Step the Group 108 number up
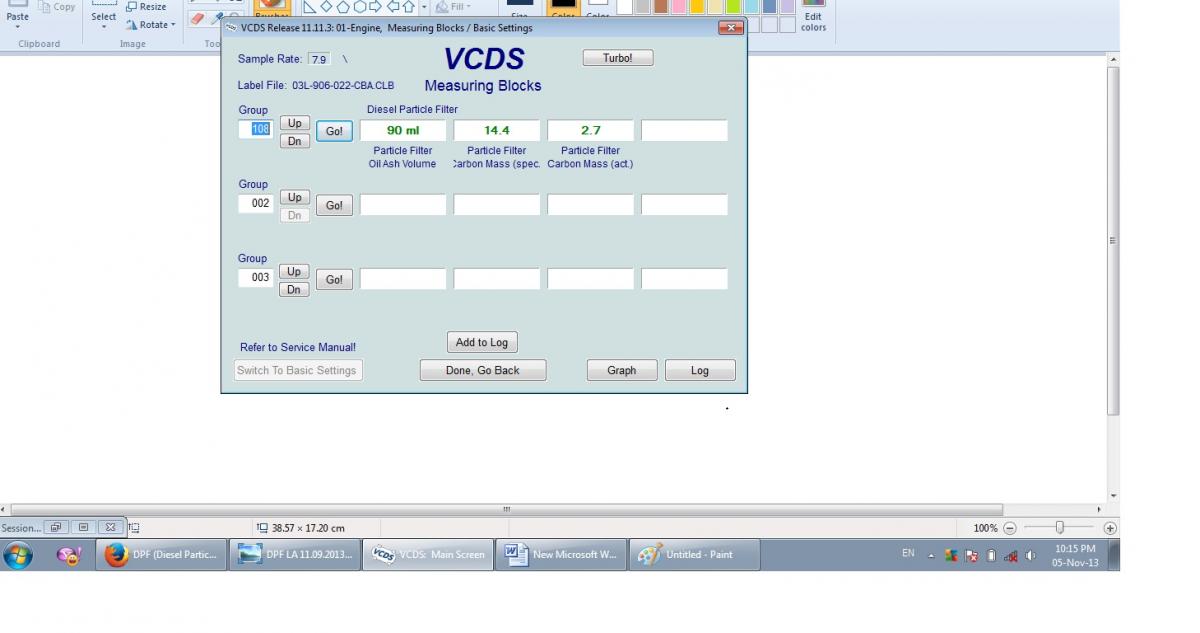 [x=294, y=123]
